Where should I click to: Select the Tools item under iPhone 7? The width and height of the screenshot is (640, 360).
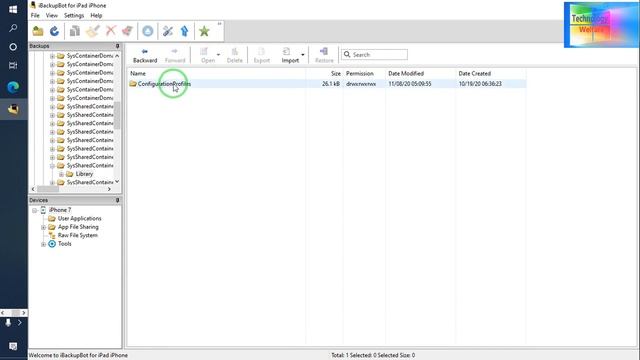(64, 244)
